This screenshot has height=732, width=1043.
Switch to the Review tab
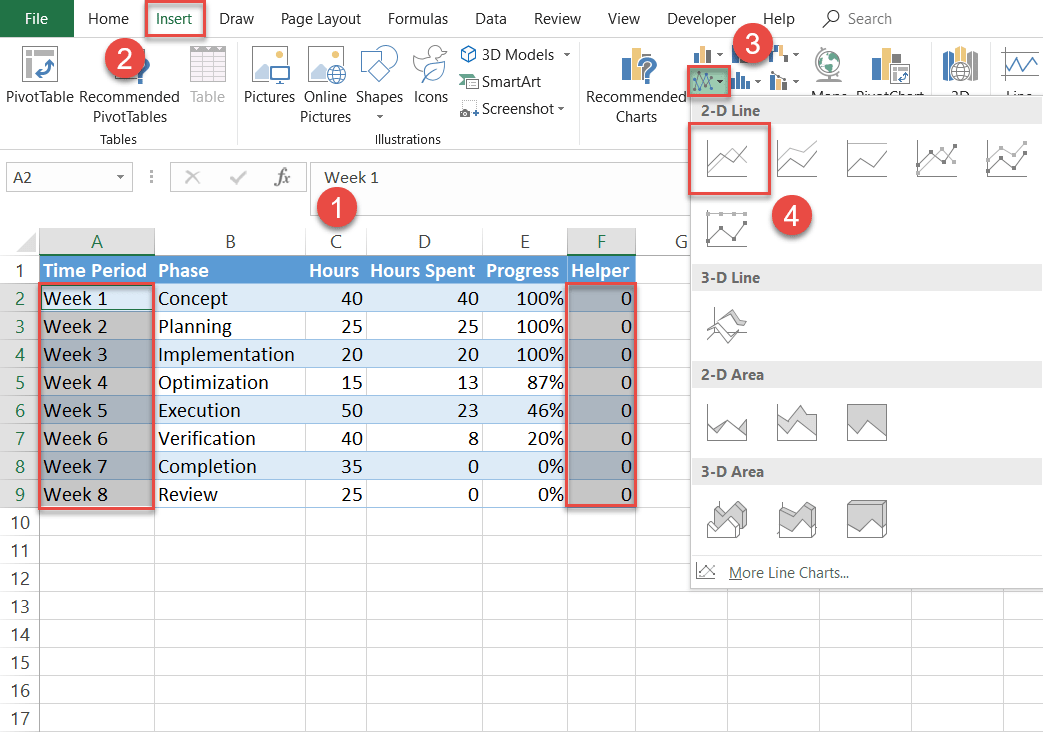pos(557,19)
